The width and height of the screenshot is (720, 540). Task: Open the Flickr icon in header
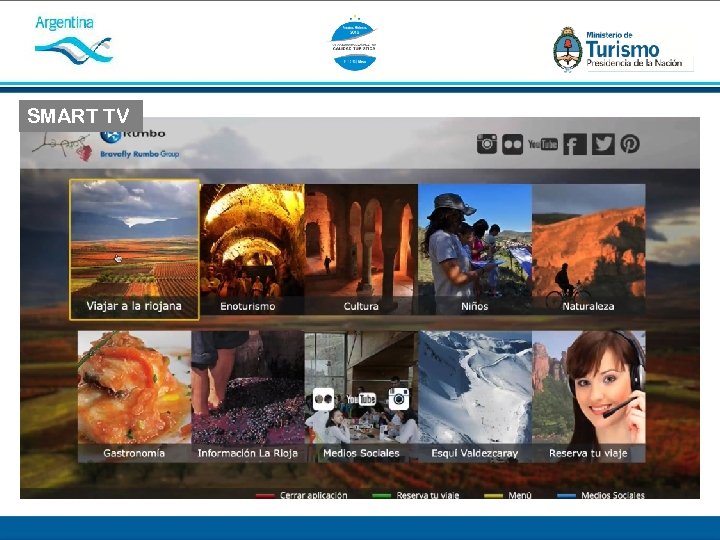coord(512,144)
